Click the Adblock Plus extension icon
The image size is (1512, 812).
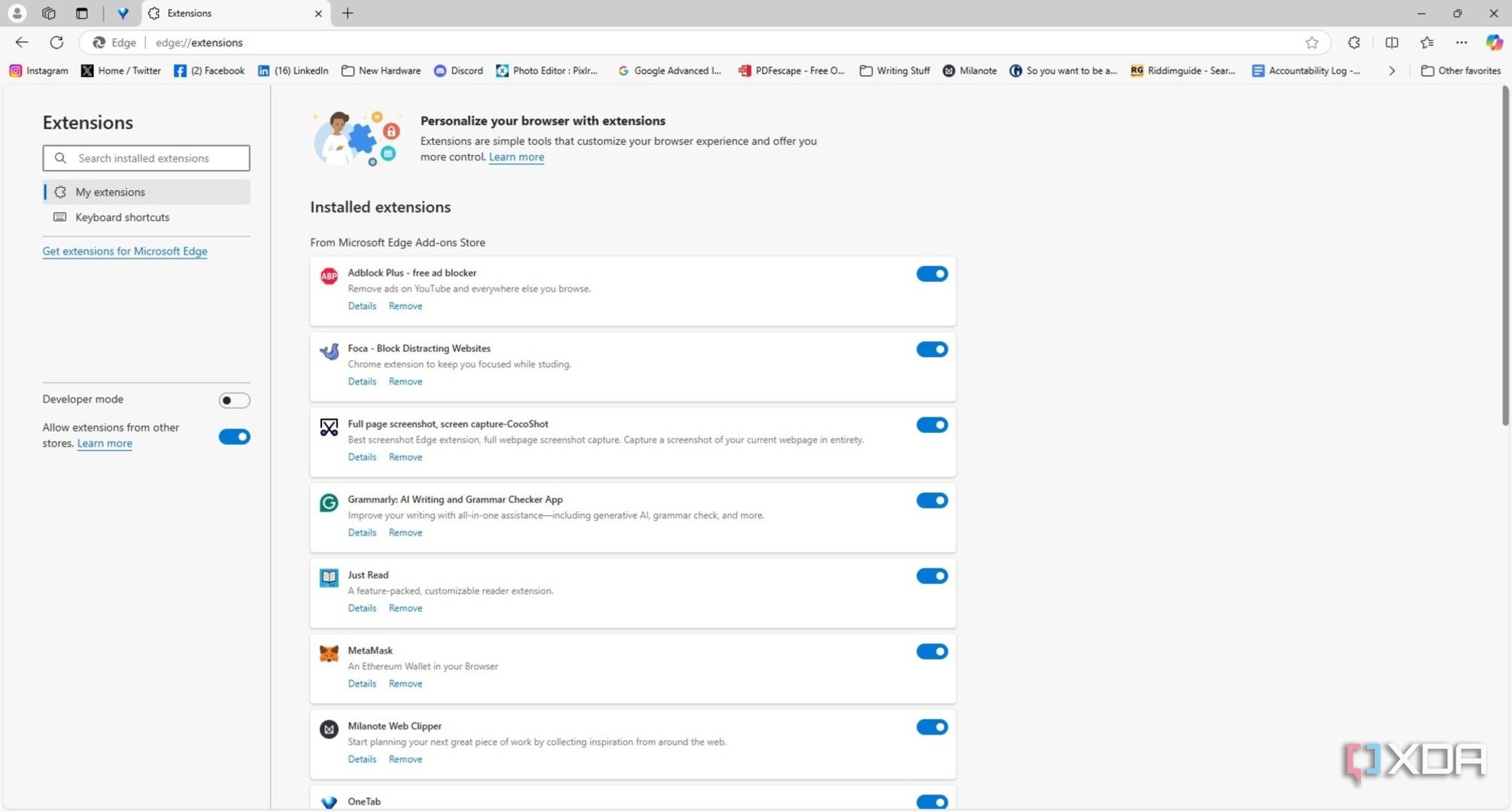click(x=329, y=275)
